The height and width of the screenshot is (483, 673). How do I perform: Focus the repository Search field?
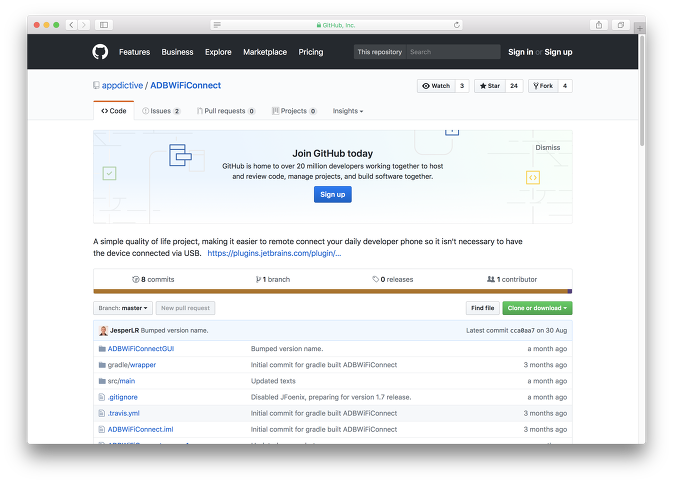(x=453, y=52)
